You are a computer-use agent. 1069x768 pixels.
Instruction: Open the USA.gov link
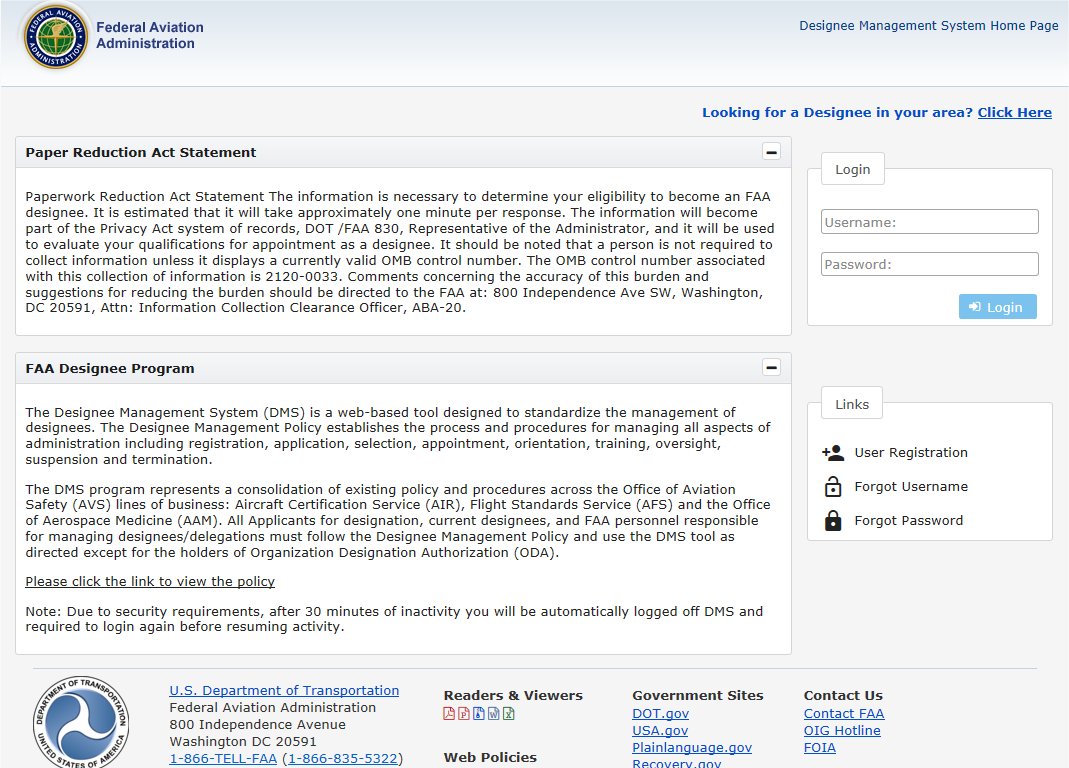[660, 730]
